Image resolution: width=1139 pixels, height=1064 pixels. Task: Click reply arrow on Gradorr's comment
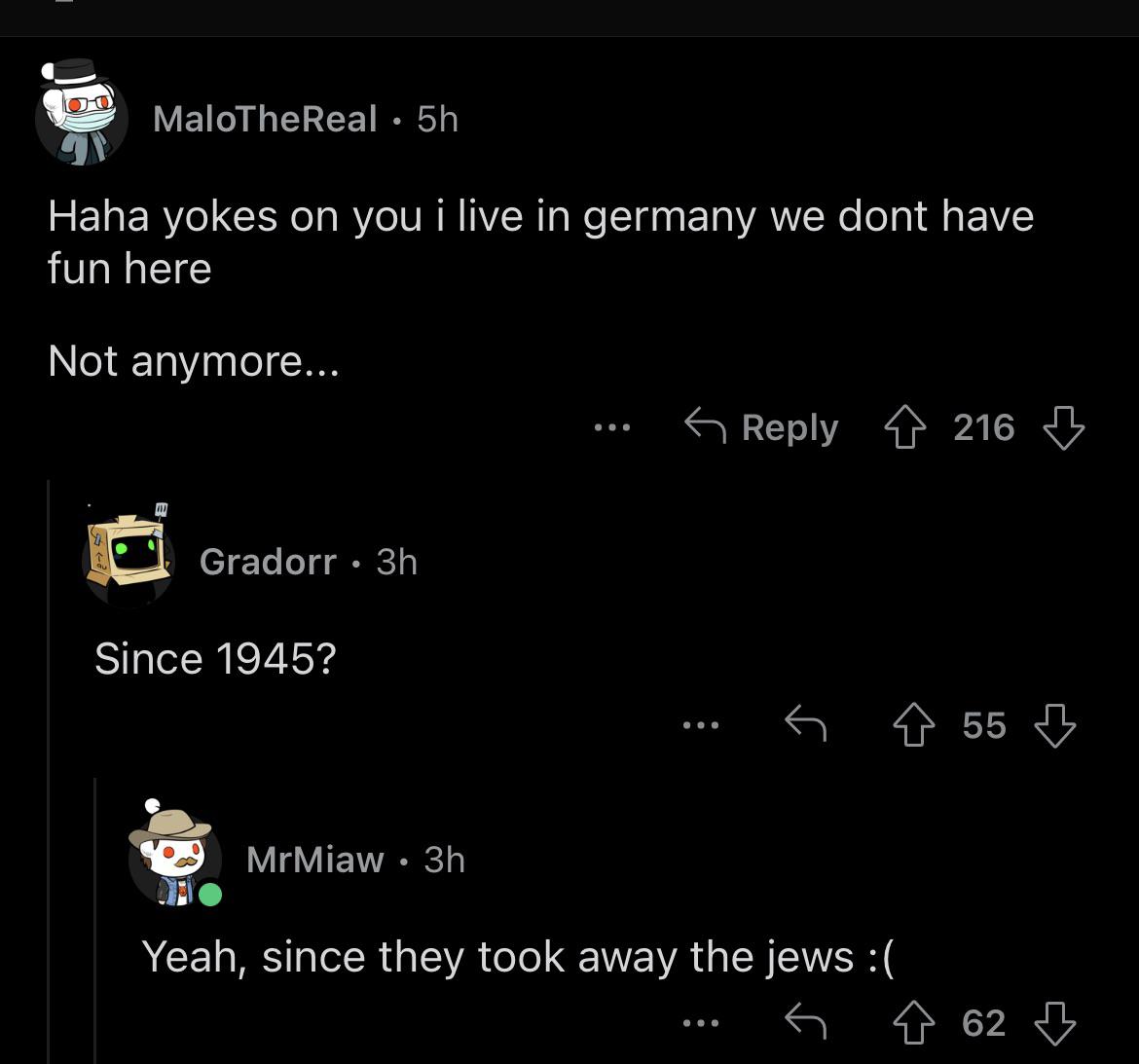[806, 723]
